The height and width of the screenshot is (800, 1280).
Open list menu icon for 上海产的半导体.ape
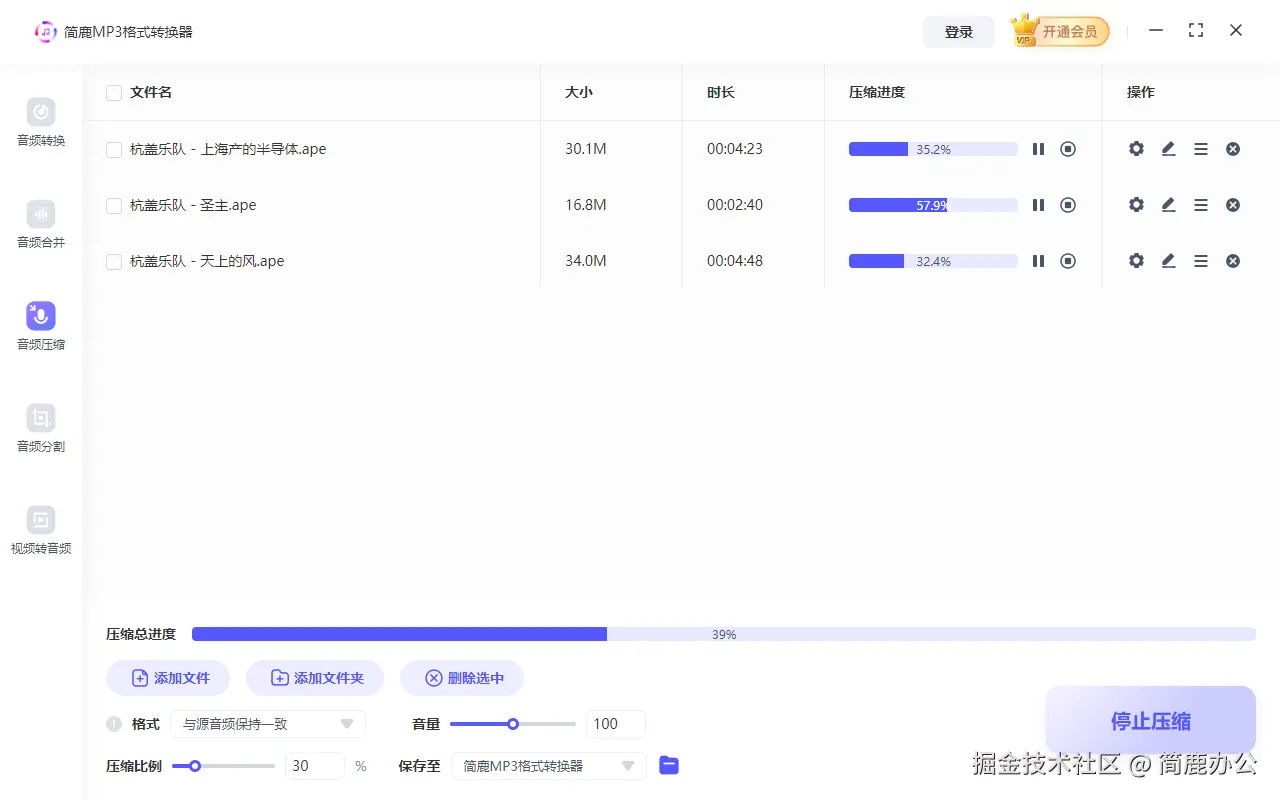tap(1201, 149)
